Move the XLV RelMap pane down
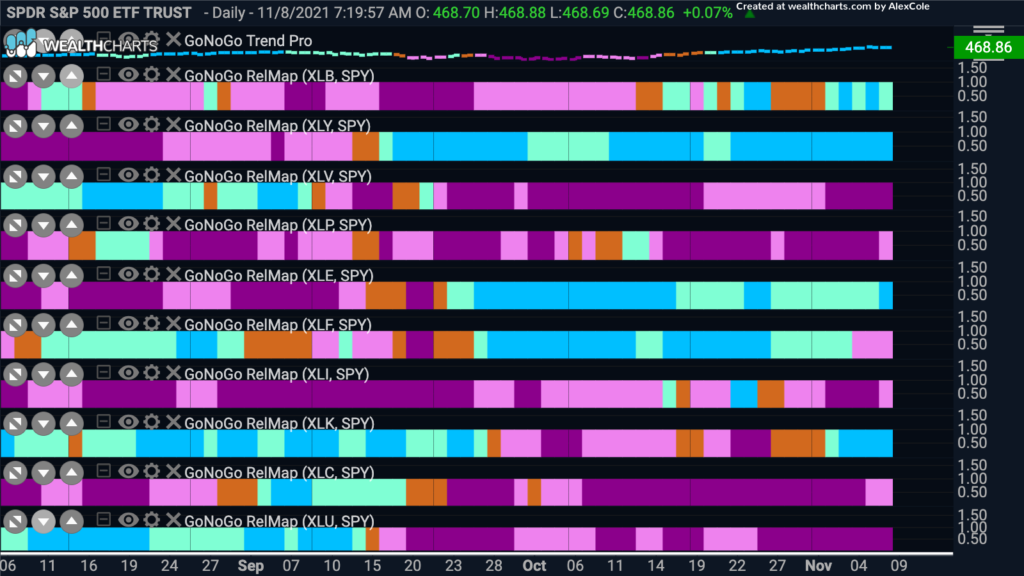This screenshot has height=576, width=1024. (43, 176)
